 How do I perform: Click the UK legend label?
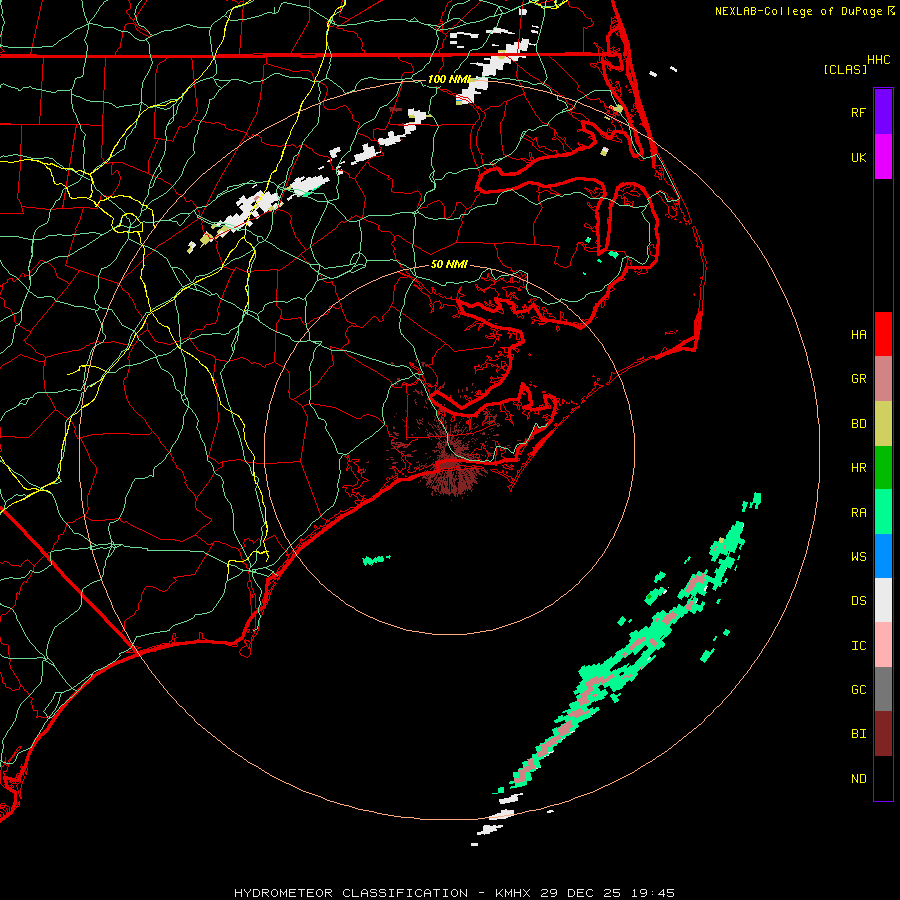[858, 157]
